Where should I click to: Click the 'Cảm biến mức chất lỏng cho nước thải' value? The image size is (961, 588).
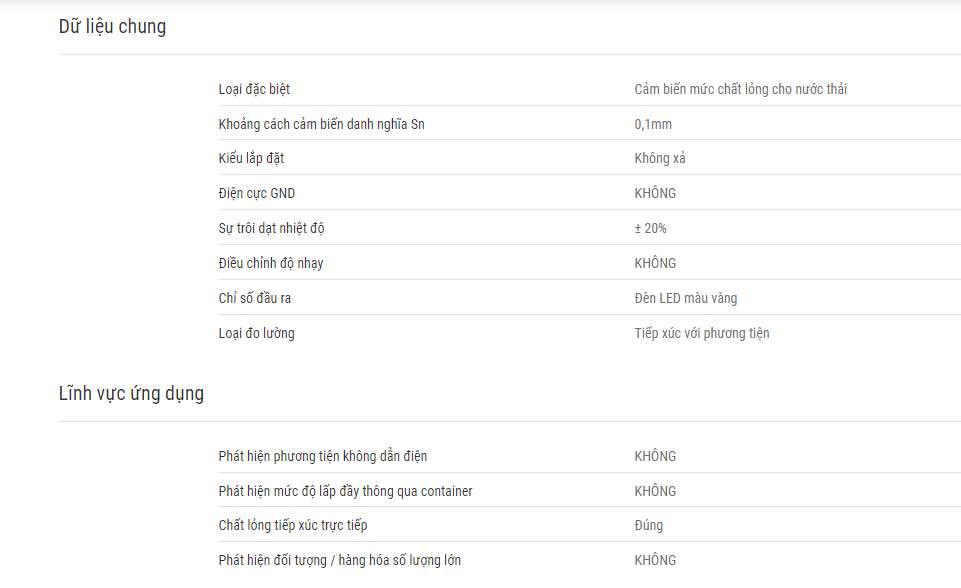point(740,90)
